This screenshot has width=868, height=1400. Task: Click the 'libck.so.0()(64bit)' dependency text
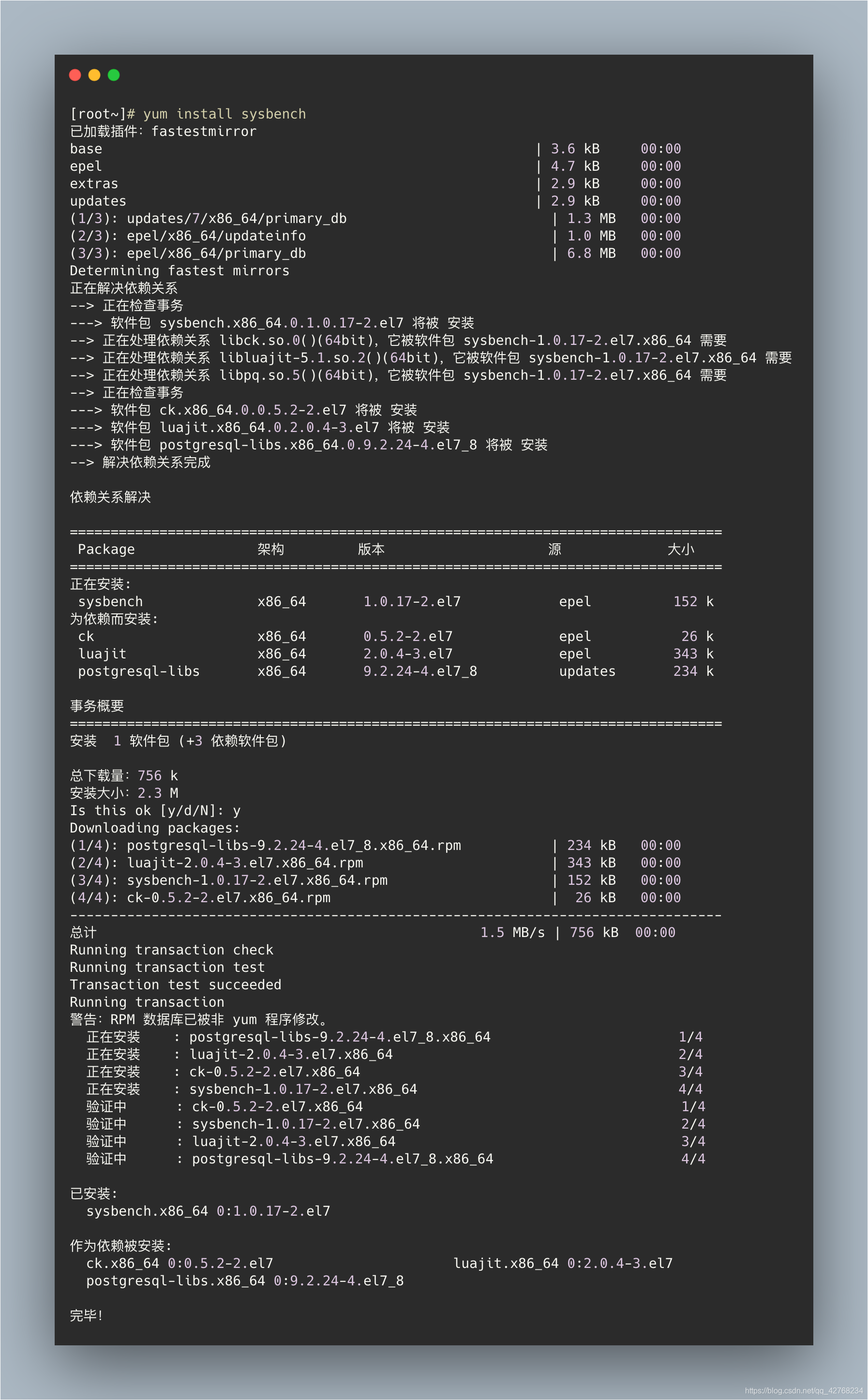pos(296,341)
